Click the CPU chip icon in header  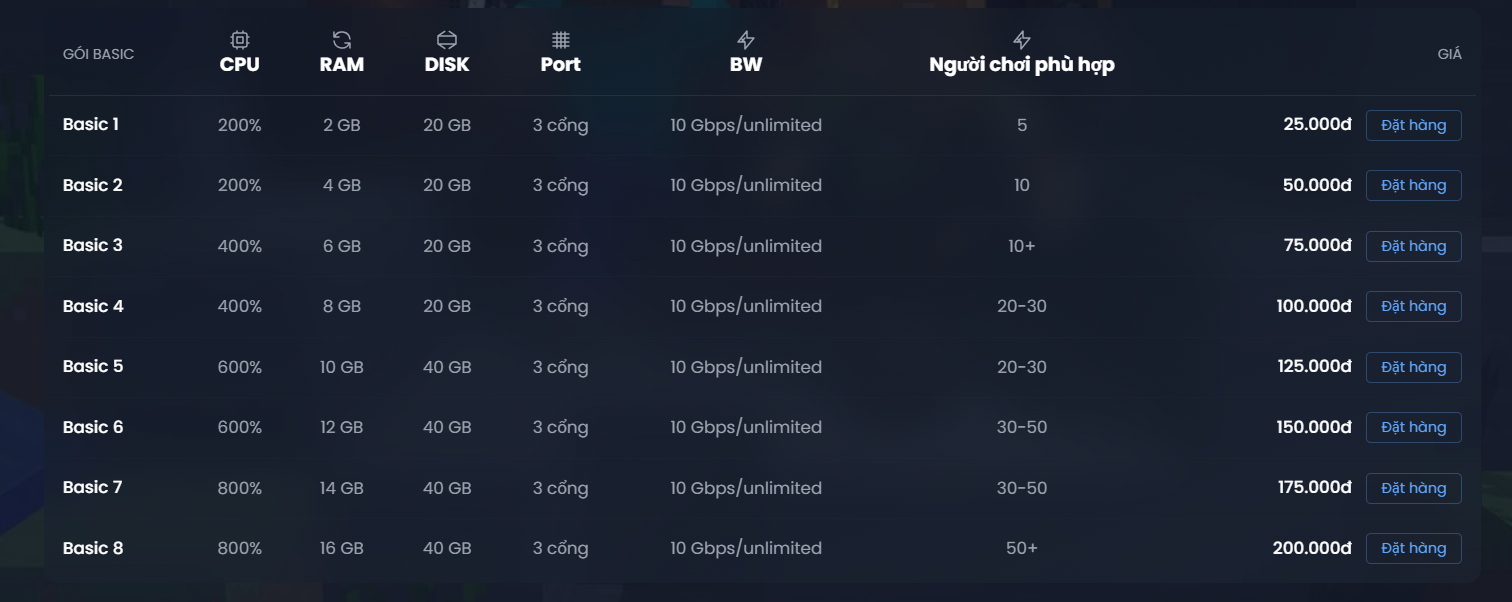[240, 40]
